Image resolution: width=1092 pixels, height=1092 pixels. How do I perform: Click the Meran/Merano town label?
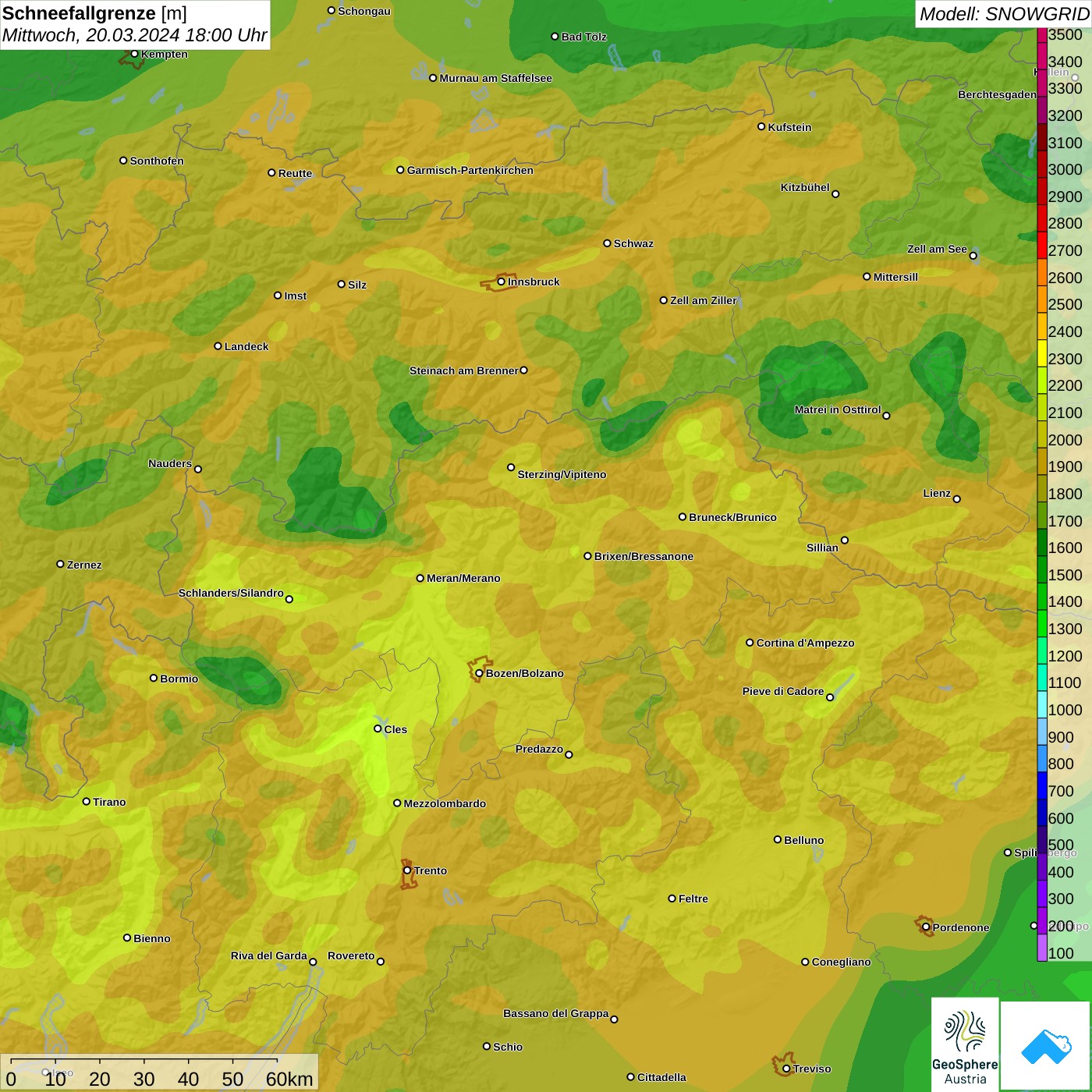463,578
